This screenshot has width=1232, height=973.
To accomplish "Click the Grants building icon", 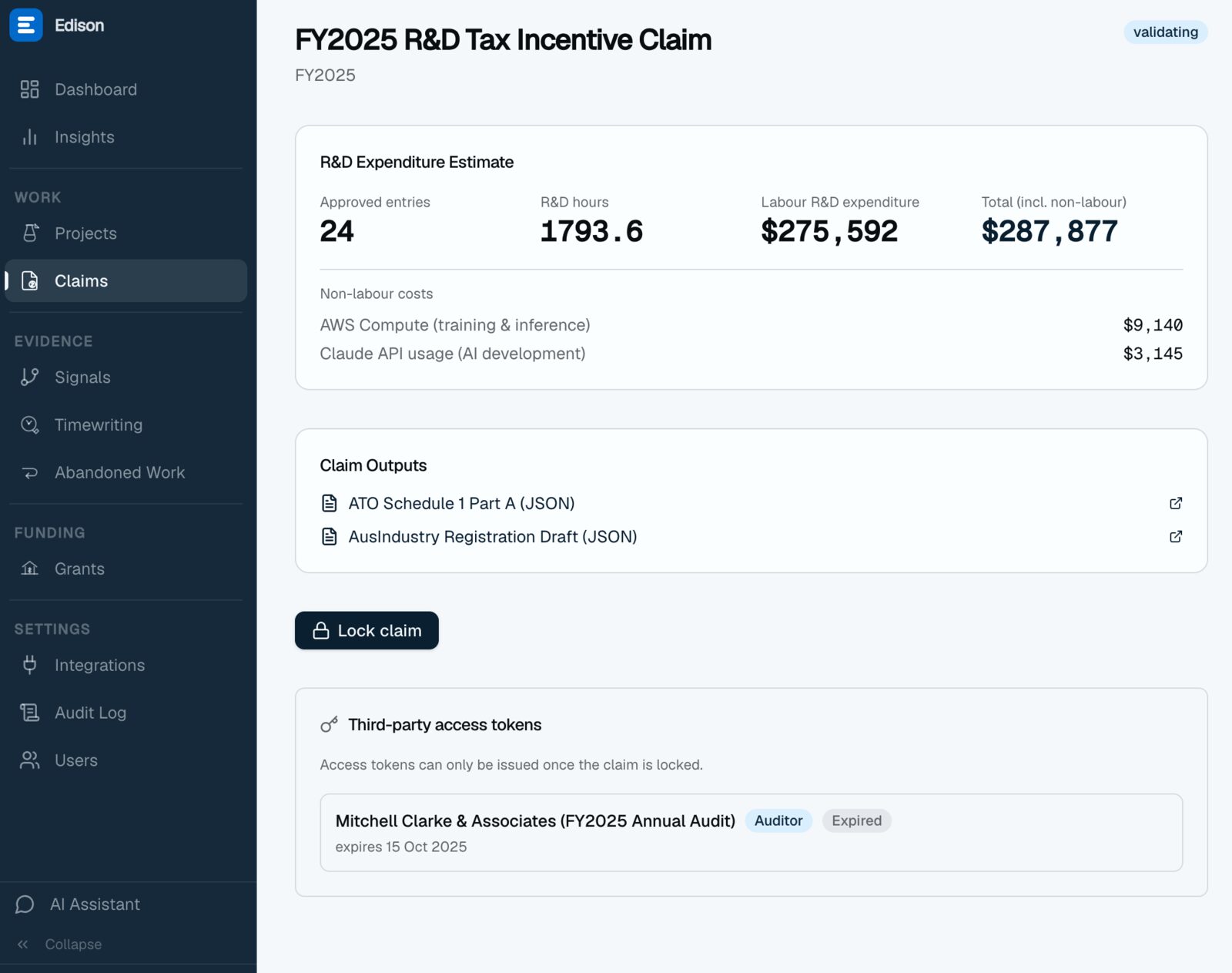I will [x=29, y=569].
